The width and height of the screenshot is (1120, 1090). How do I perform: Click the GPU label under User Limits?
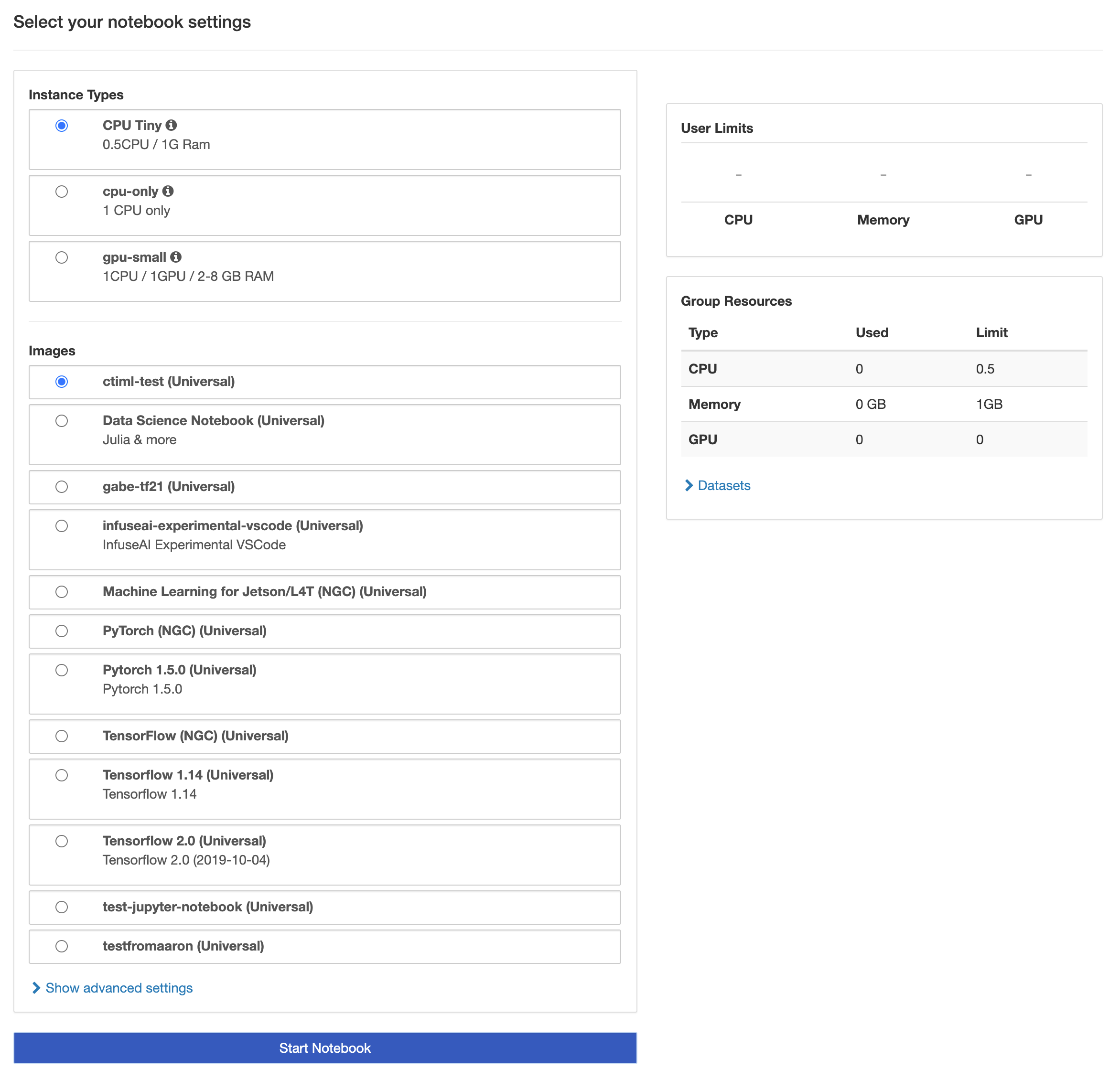coord(1028,220)
